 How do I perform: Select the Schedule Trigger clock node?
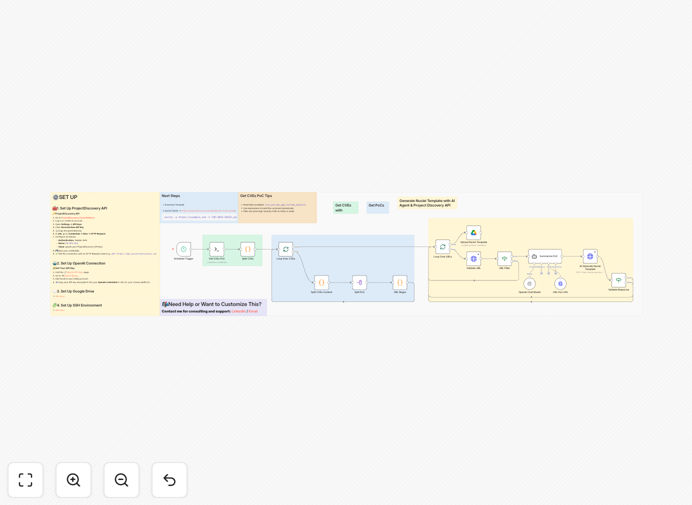click(184, 249)
